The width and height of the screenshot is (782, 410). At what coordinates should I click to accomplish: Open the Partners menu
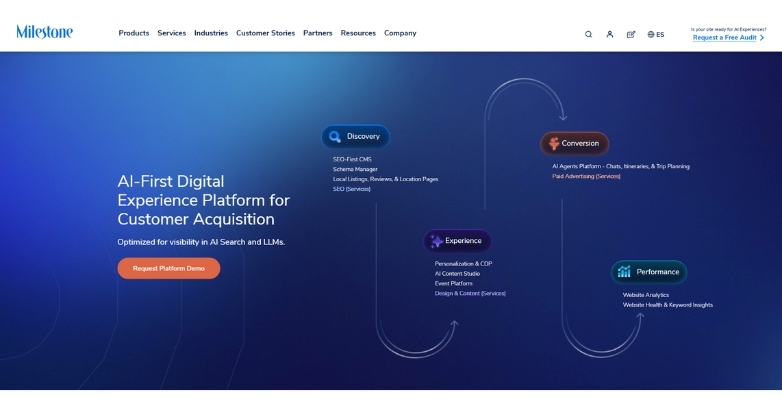318,33
